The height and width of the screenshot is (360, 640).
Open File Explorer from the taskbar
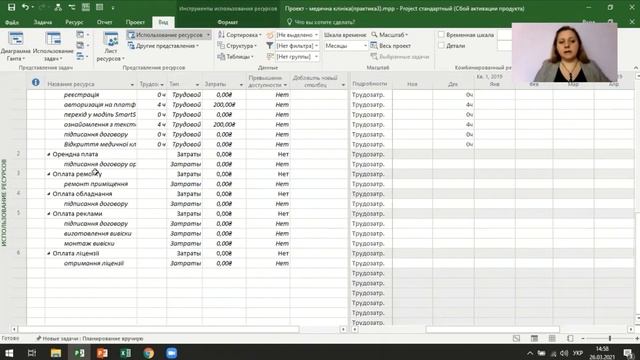56,353
